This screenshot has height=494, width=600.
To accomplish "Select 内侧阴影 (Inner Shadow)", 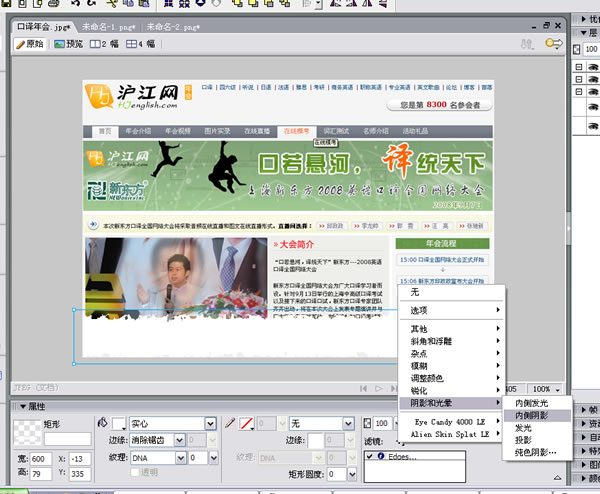I will 537,415.
